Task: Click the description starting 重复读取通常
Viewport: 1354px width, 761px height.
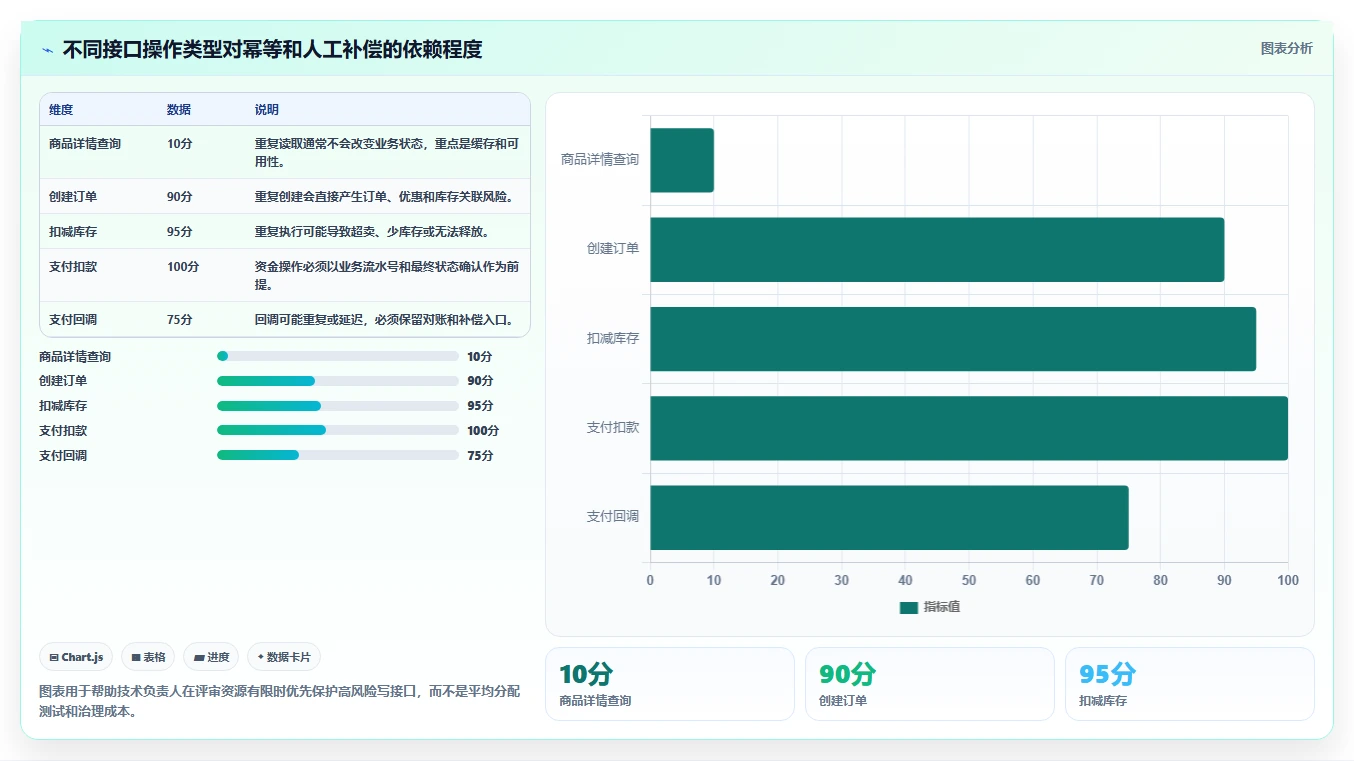Action: (387, 152)
